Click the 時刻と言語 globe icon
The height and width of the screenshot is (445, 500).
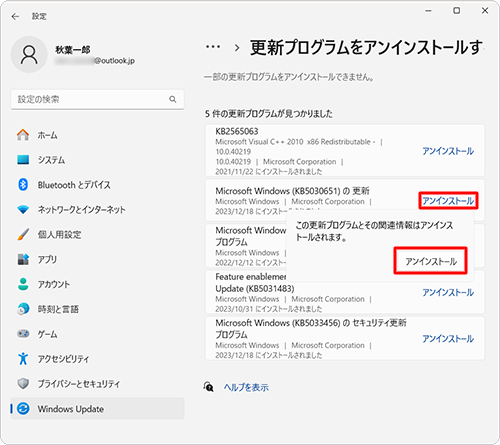pos(23,309)
